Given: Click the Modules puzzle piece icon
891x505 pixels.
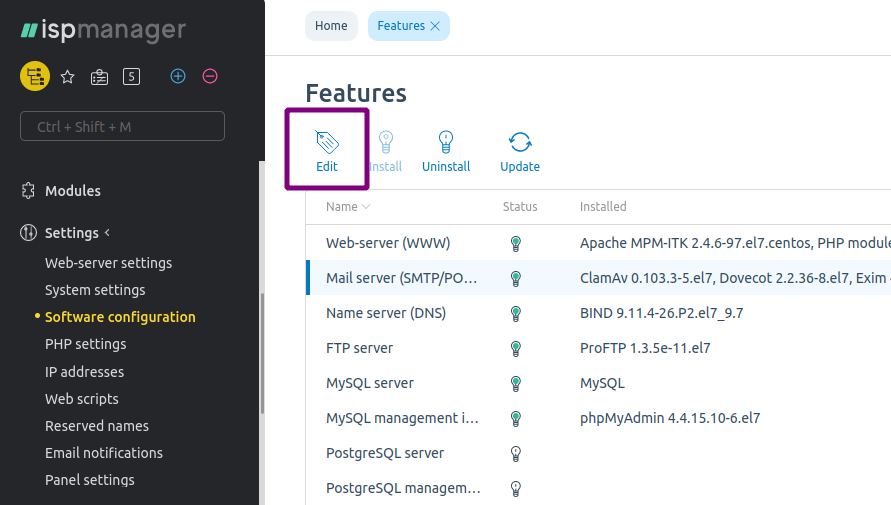Looking at the screenshot, I should coord(28,191).
